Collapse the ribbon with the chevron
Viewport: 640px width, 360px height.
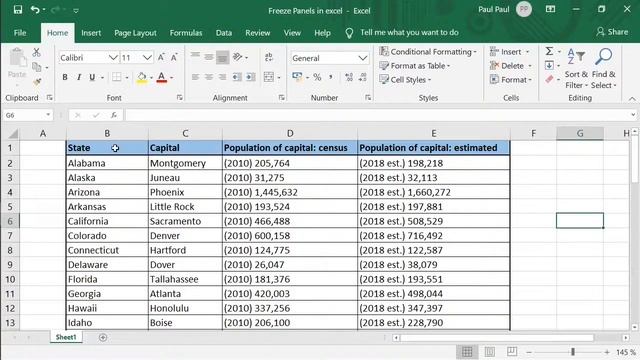click(632, 99)
